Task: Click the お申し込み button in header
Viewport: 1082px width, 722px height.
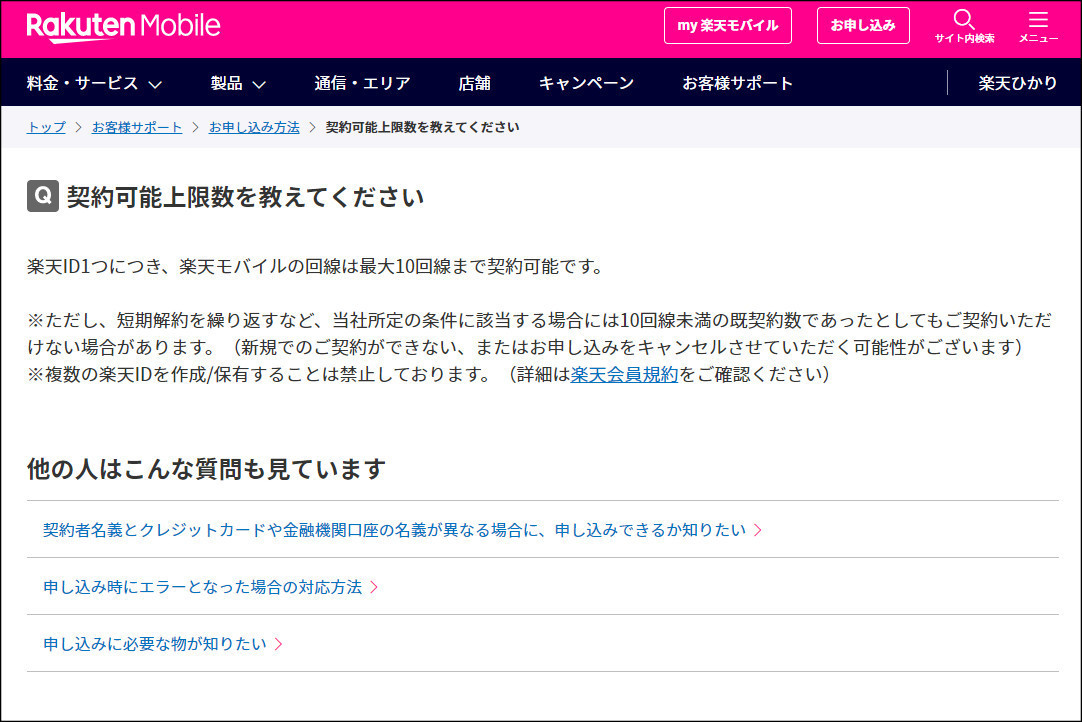Action: click(x=863, y=26)
